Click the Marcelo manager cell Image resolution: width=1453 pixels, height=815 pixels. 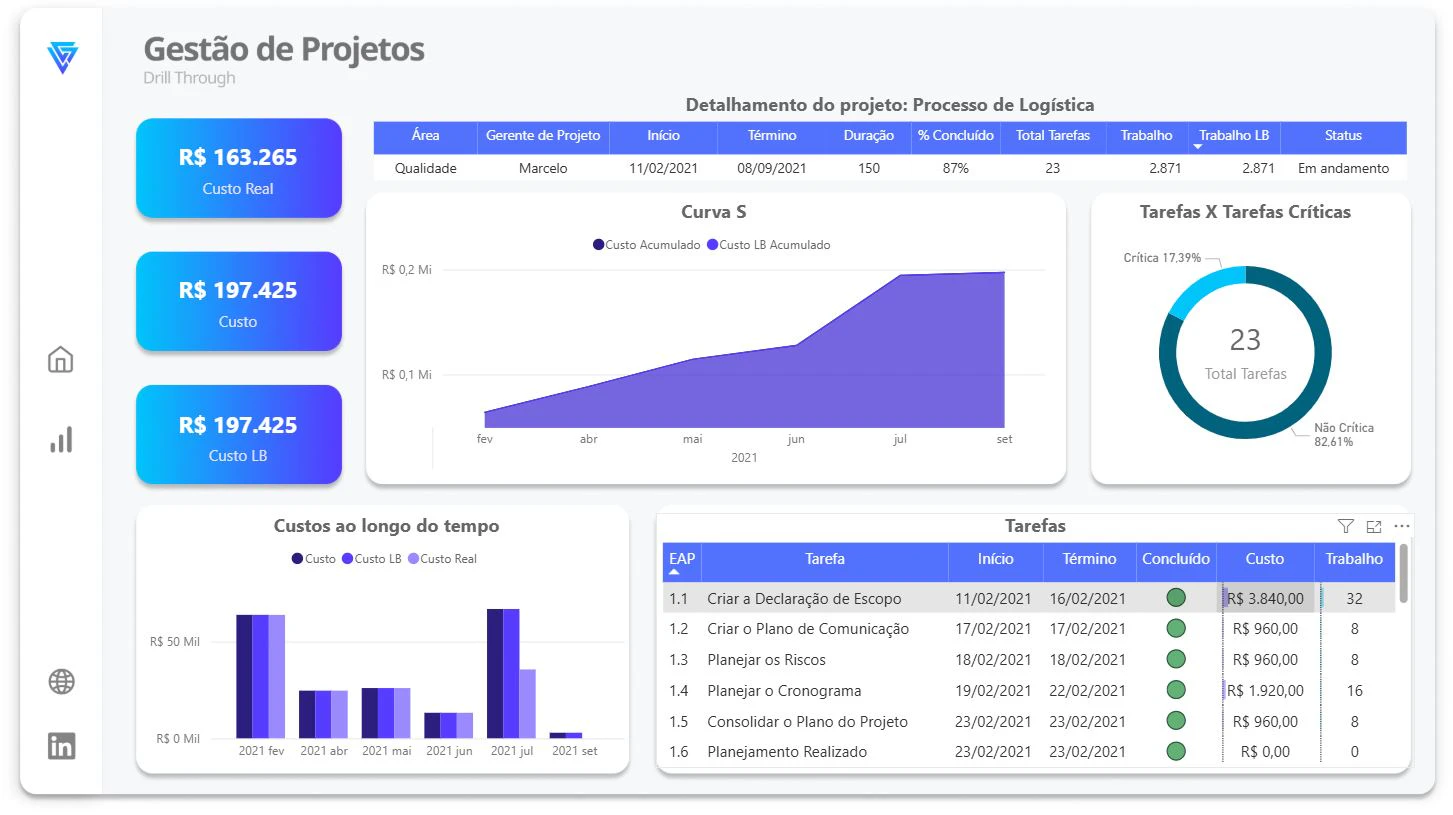(x=543, y=168)
